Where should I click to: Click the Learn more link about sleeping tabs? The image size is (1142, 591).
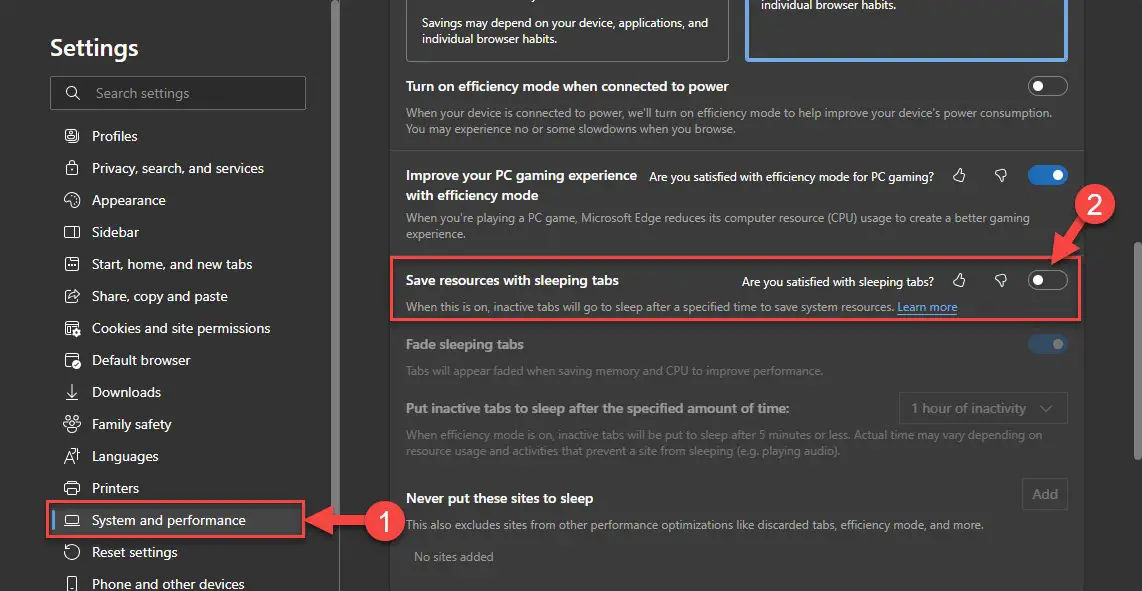(926, 307)
